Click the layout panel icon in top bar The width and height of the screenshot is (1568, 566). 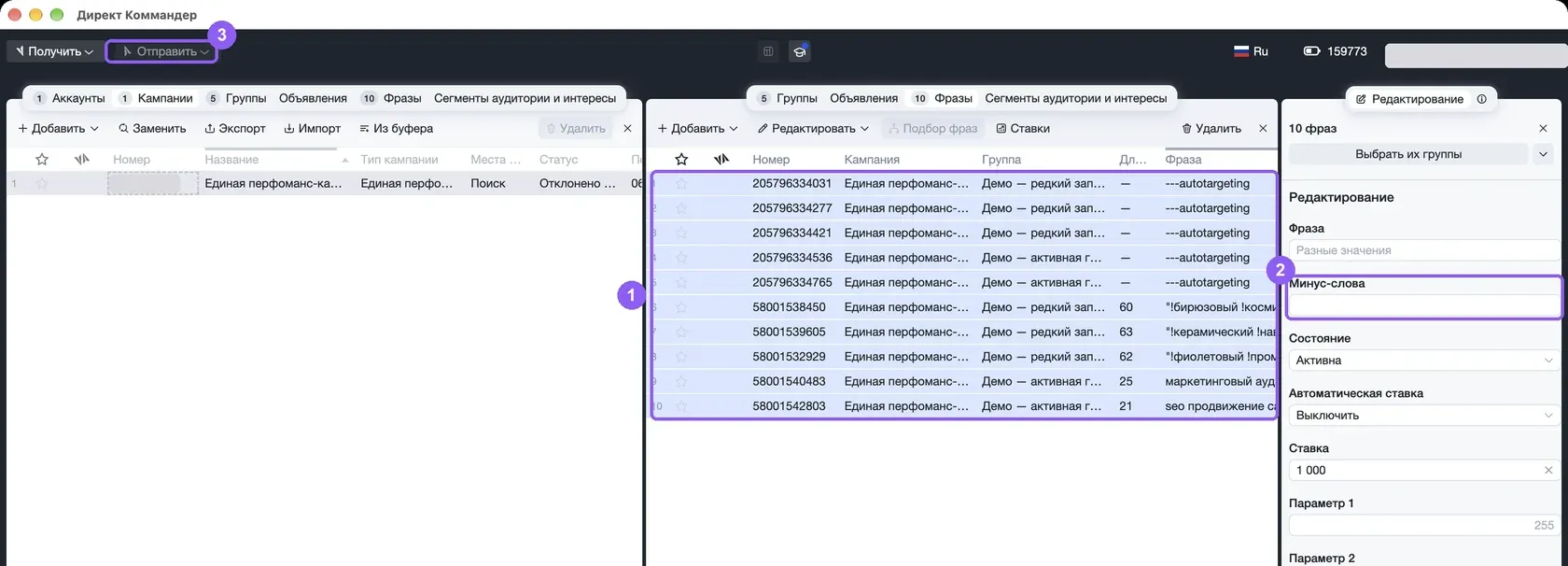[x=768, y=51]
